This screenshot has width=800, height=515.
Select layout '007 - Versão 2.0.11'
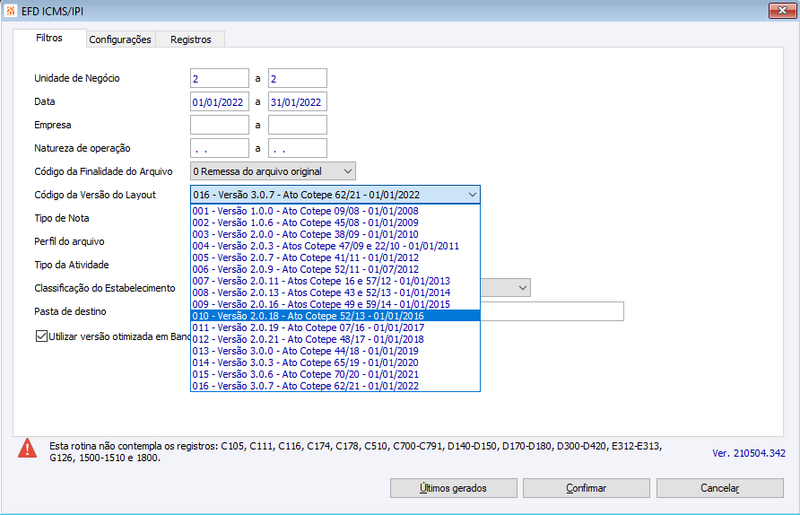335,281
